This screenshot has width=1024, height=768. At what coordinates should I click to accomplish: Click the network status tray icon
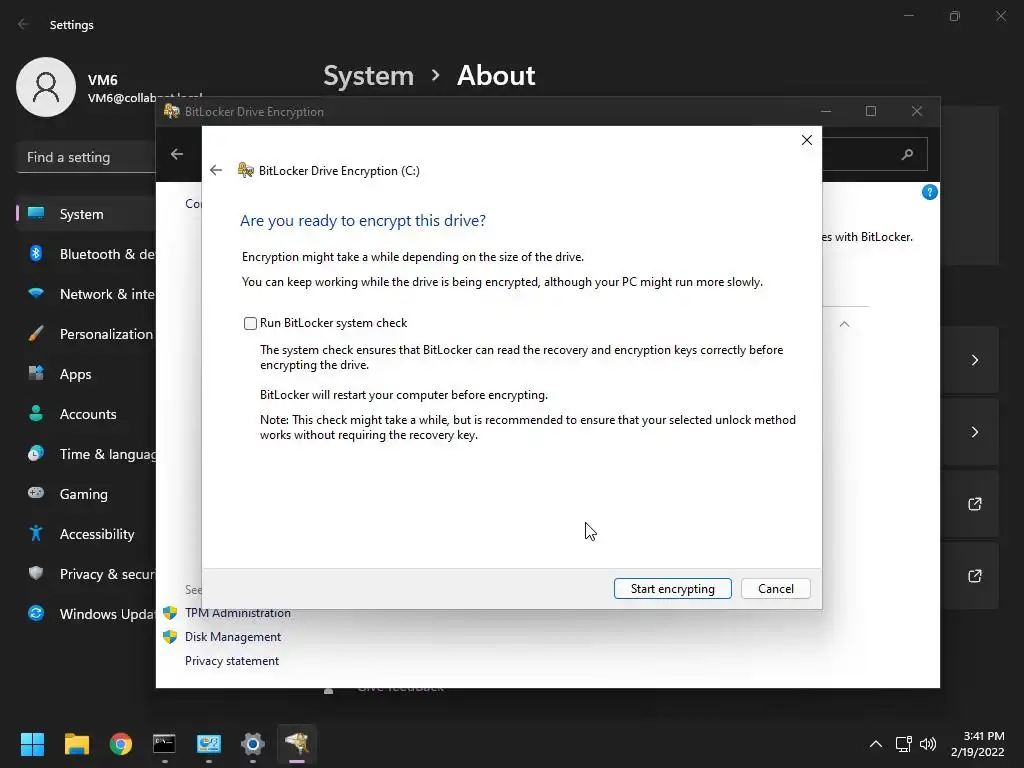[x=903, y=744]
